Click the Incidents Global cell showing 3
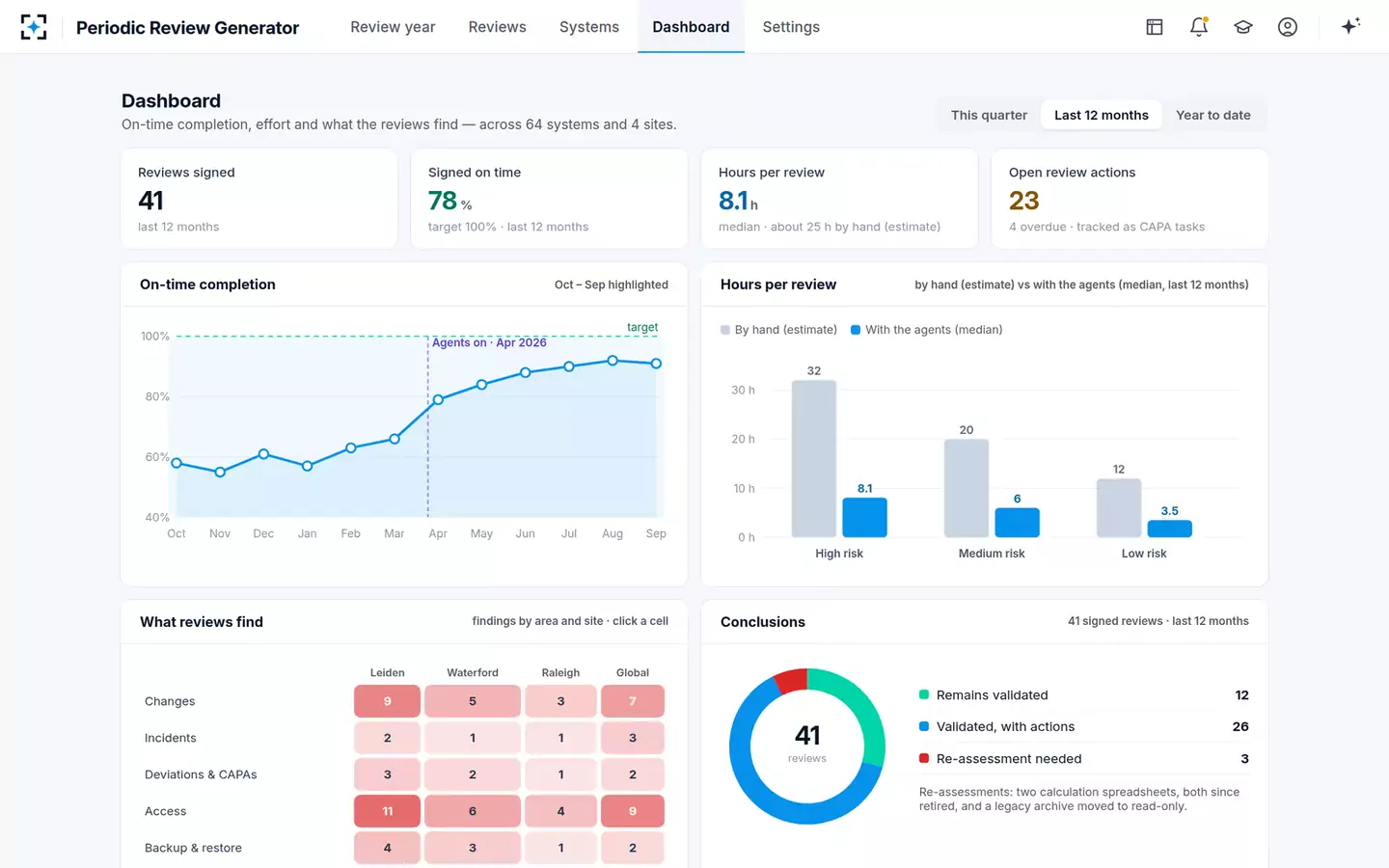Image resolution: width=1389 pixels, height=868 pixels. [633, 738]
